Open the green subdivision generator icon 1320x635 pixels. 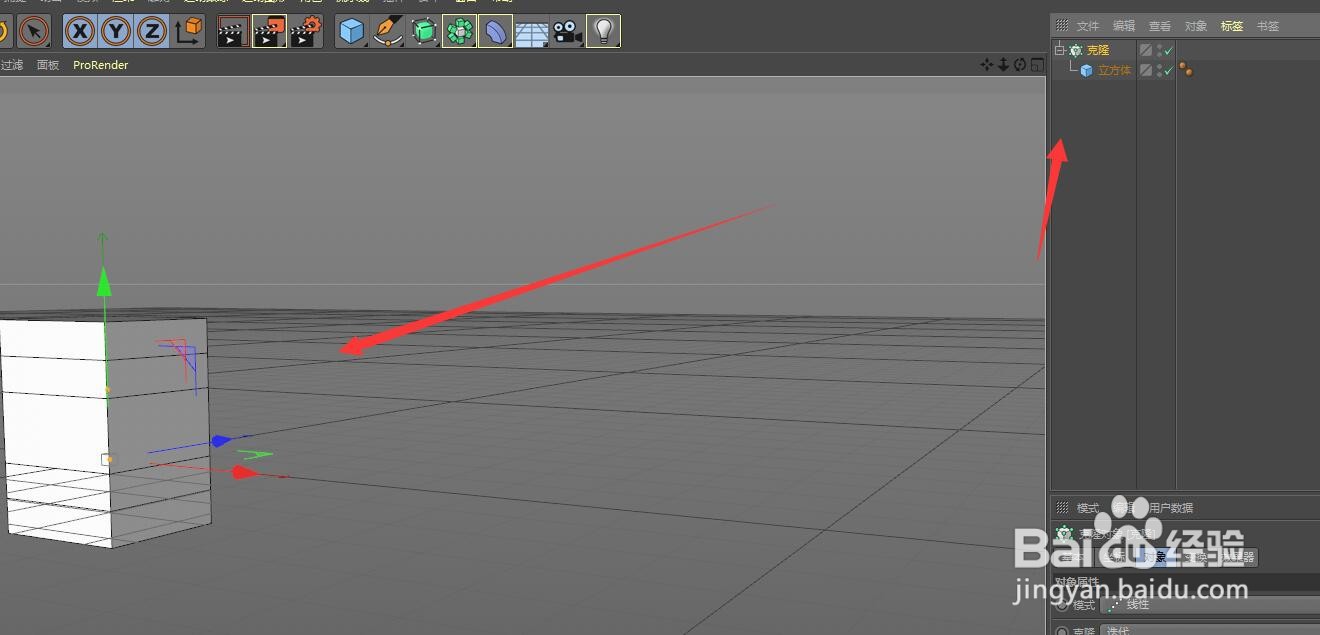pyautogui.click(x=424, y=32)
